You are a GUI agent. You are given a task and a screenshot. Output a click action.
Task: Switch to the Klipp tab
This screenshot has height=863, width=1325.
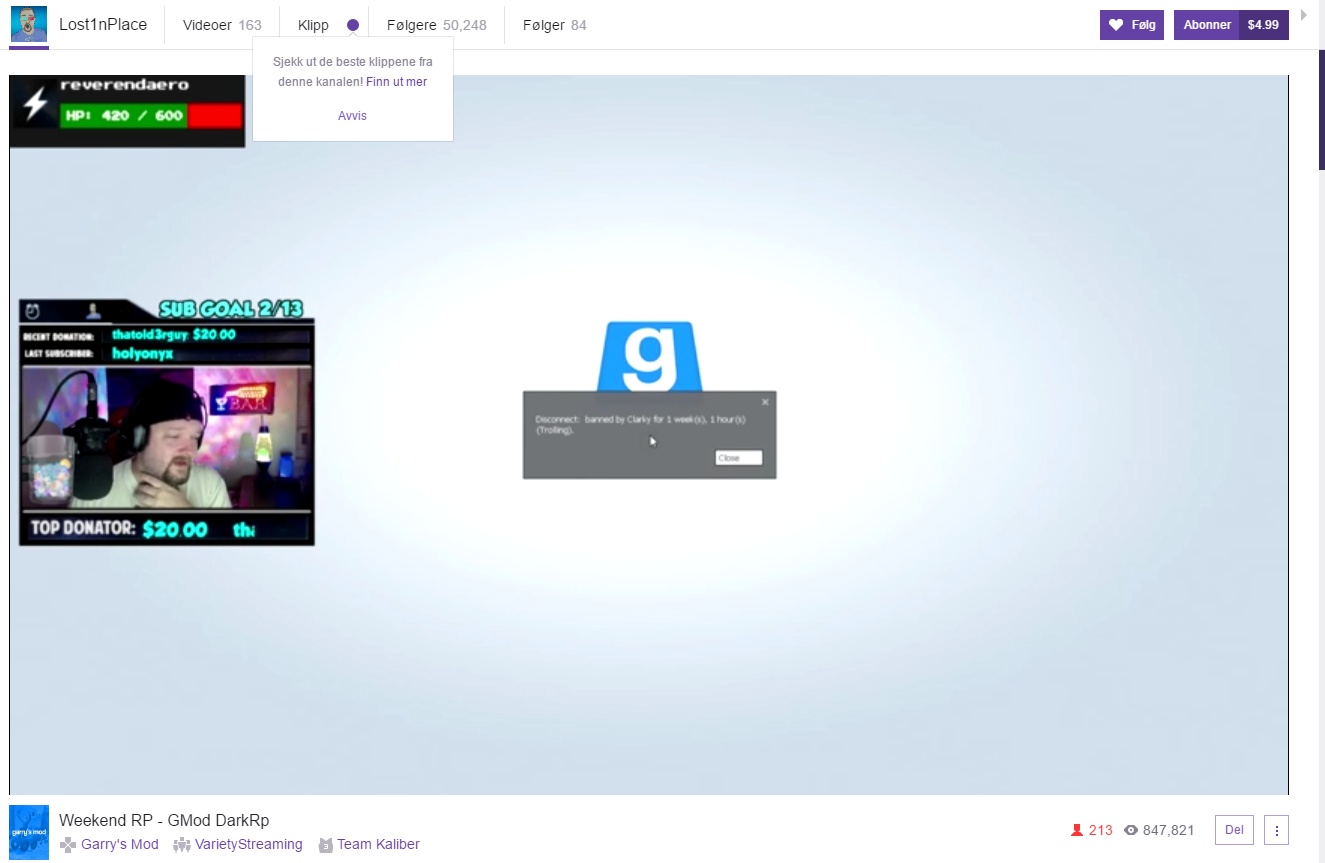(x=313, y=25)
